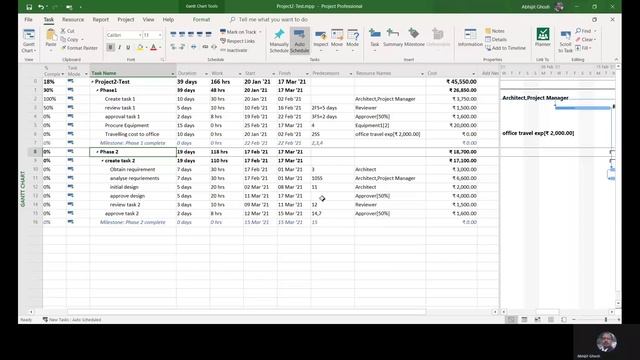The width and height of the screenshot is (640, 360).
Task: Click the Undo arrow in the quick access toolbar
Action: click(x=41, y=7)
